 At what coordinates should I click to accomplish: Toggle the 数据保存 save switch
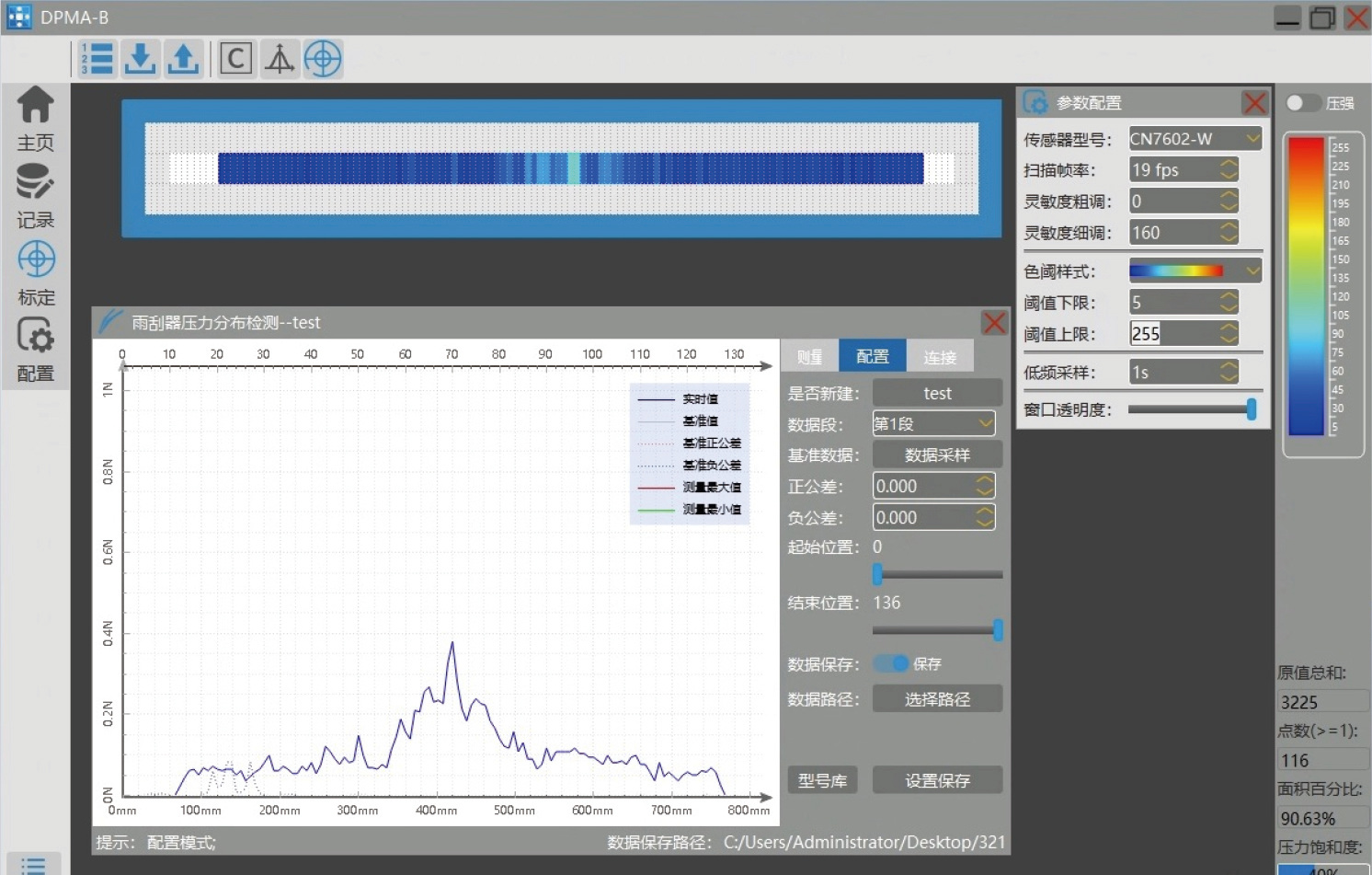point(890,663)
